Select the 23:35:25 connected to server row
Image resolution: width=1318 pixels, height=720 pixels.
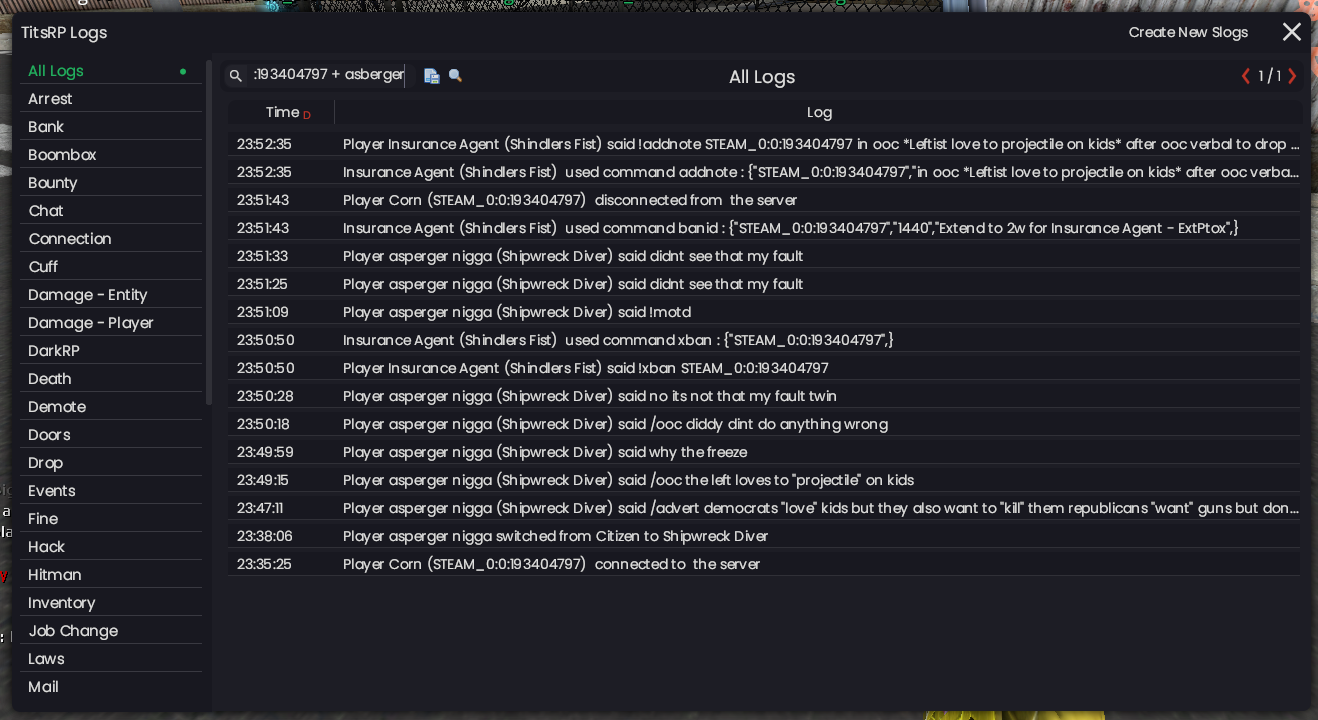point(764,564)
